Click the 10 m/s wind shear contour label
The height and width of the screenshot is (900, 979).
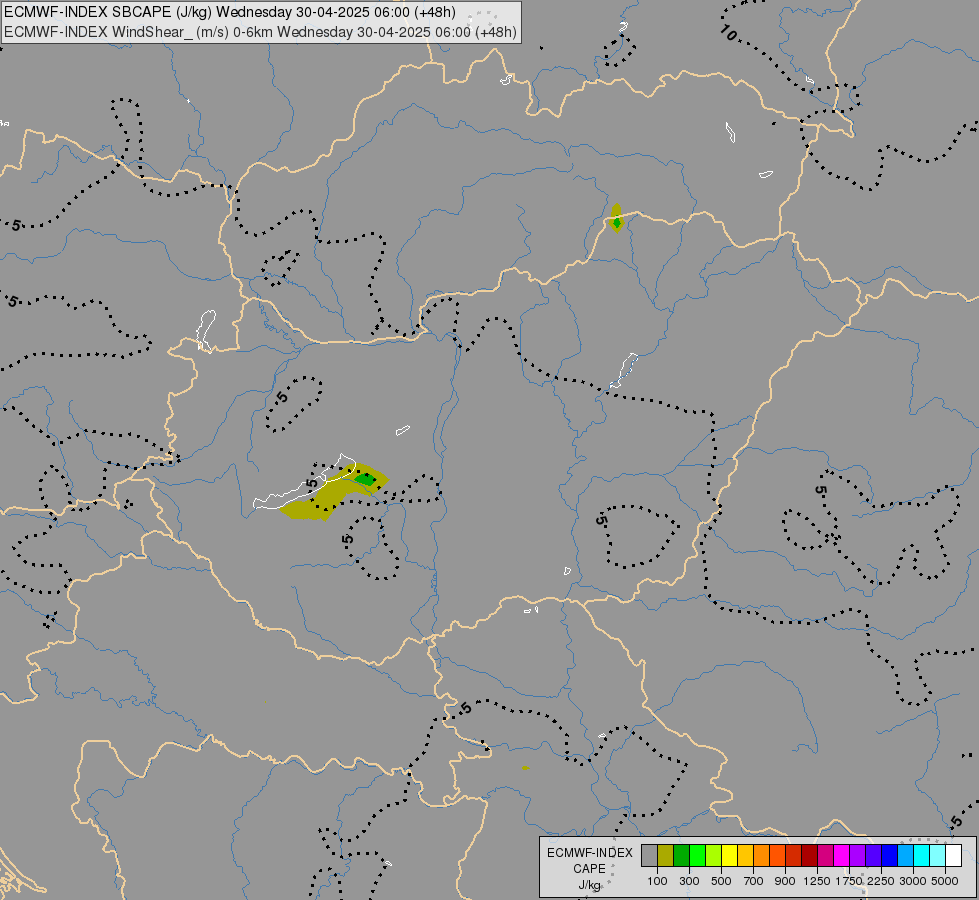tap(728, 32)
